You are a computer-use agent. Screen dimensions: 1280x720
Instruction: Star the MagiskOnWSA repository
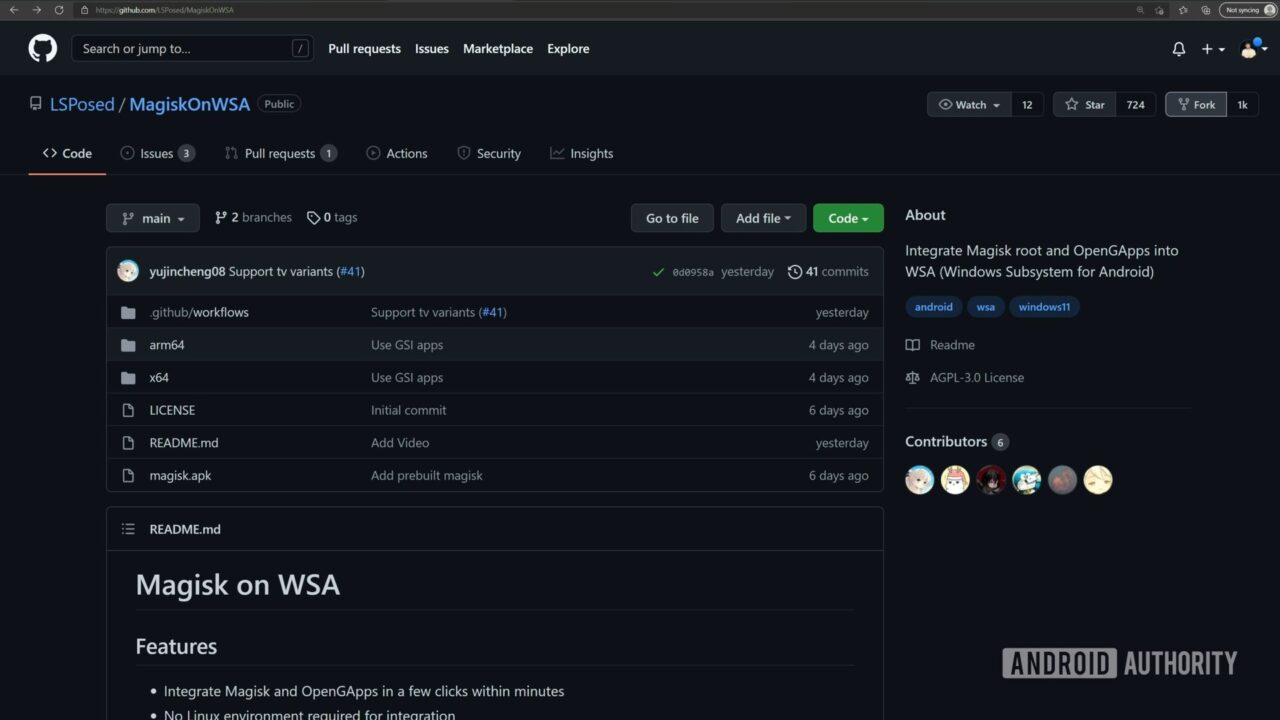tap(1085, 105)
